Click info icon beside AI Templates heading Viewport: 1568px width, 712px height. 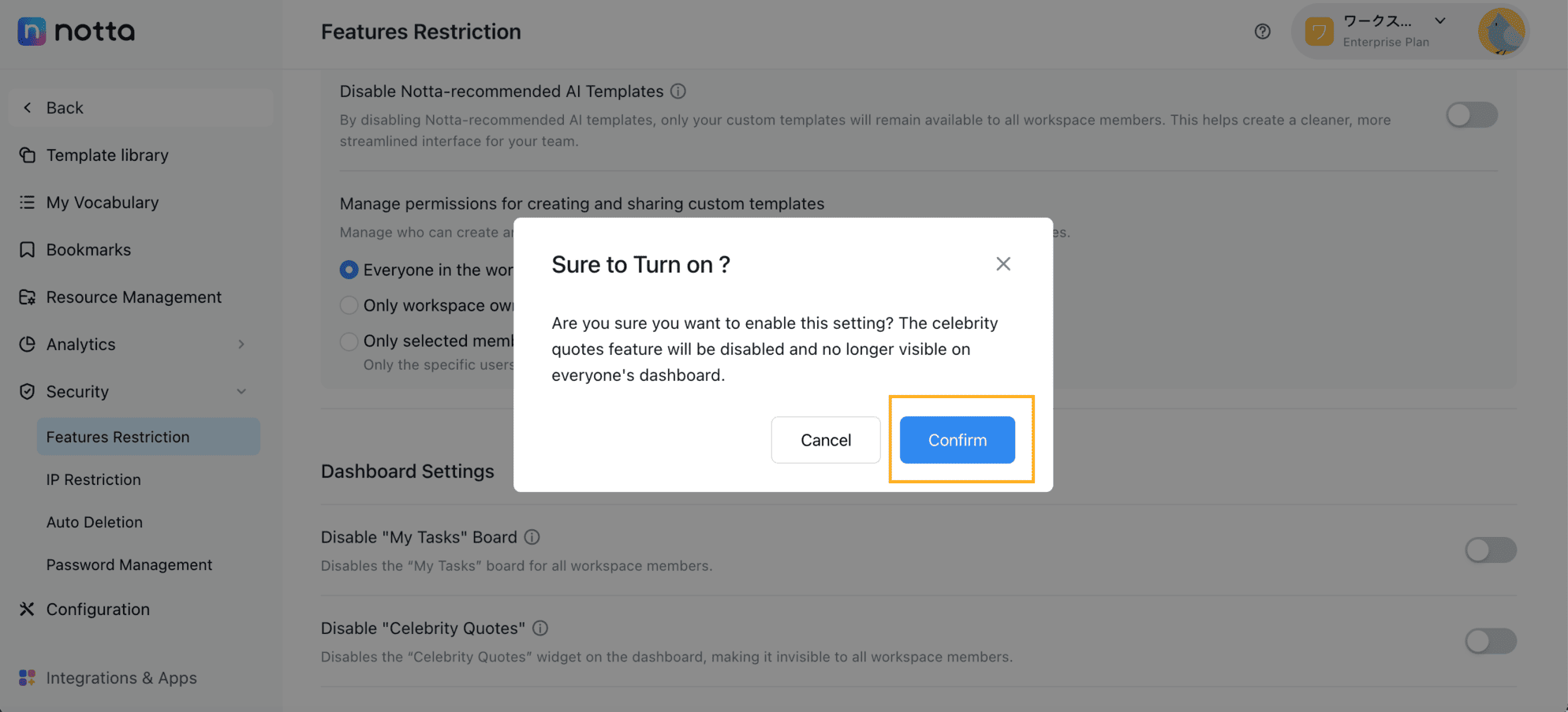coord(678,91)
